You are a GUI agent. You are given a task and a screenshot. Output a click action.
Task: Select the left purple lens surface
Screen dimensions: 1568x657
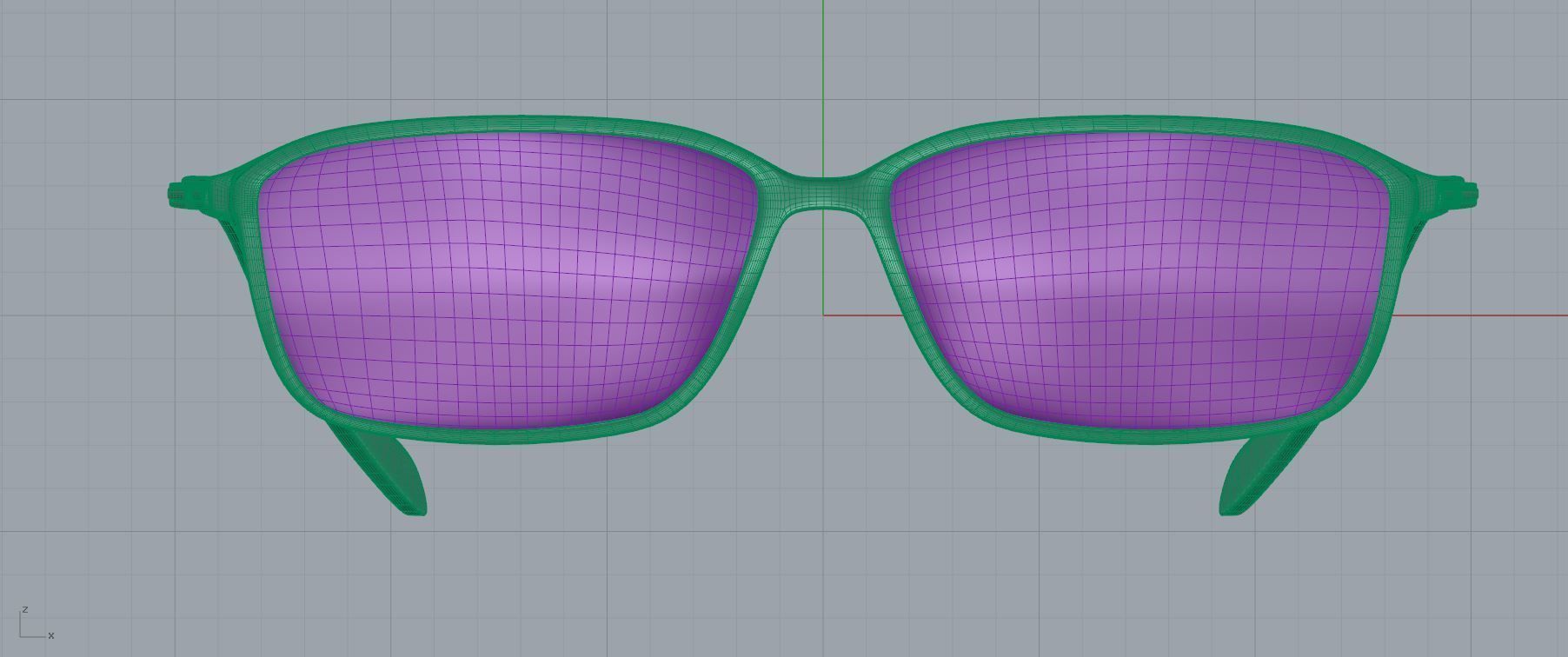click(508, 280)
